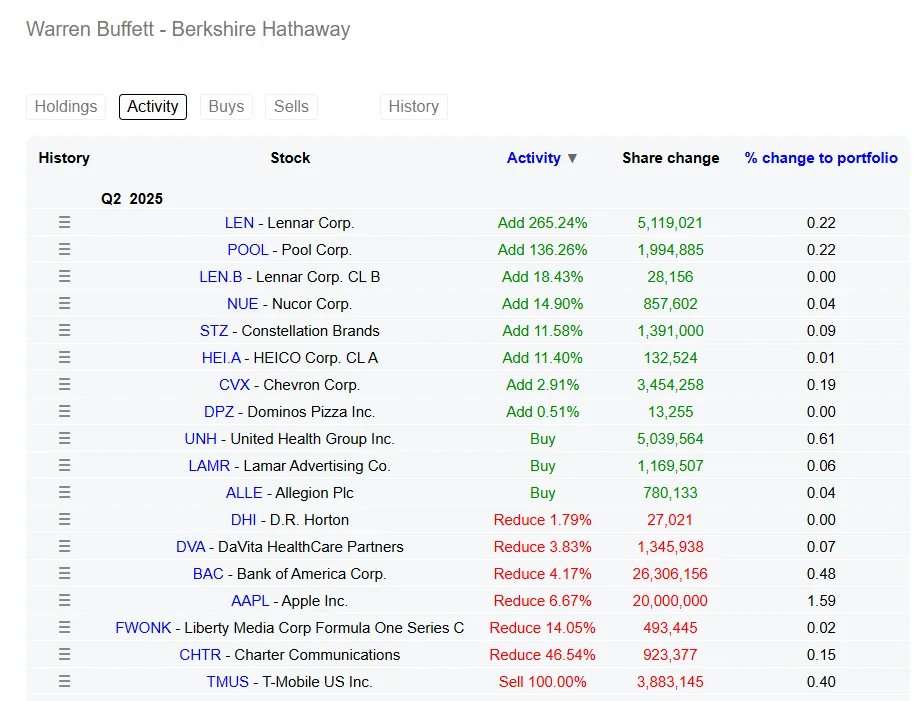This screenshot has height=701, width=918.
Task: Open history icon for Constellation Brands row
Action: click(64, 330)
